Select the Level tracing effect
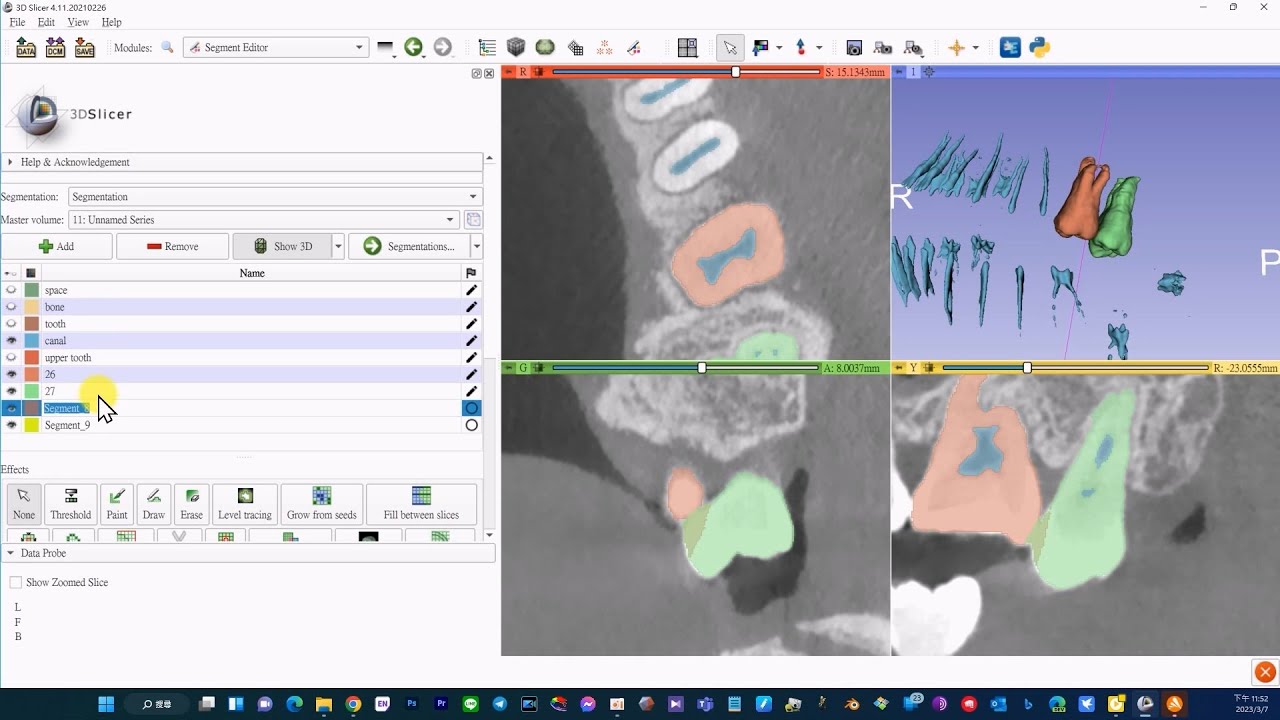This screenshot has width=1280, height=720. coord(245,504)
